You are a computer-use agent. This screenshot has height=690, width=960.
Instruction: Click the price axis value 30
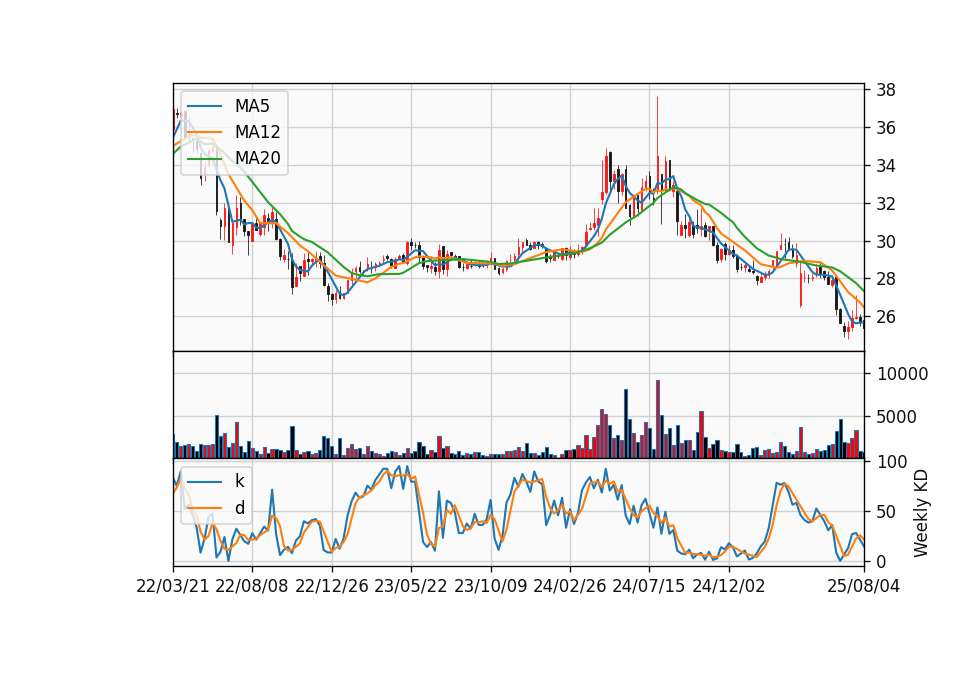pos(886,241)
